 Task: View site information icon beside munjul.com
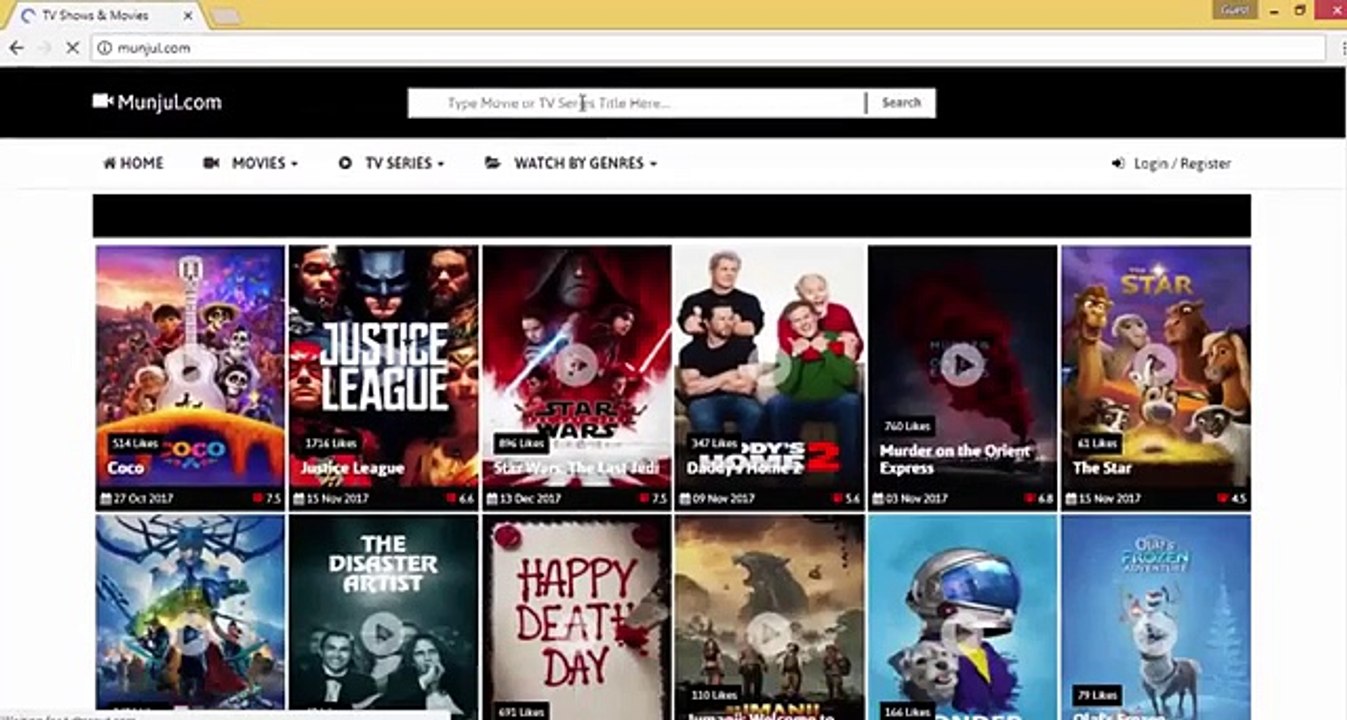pos(103,48)
